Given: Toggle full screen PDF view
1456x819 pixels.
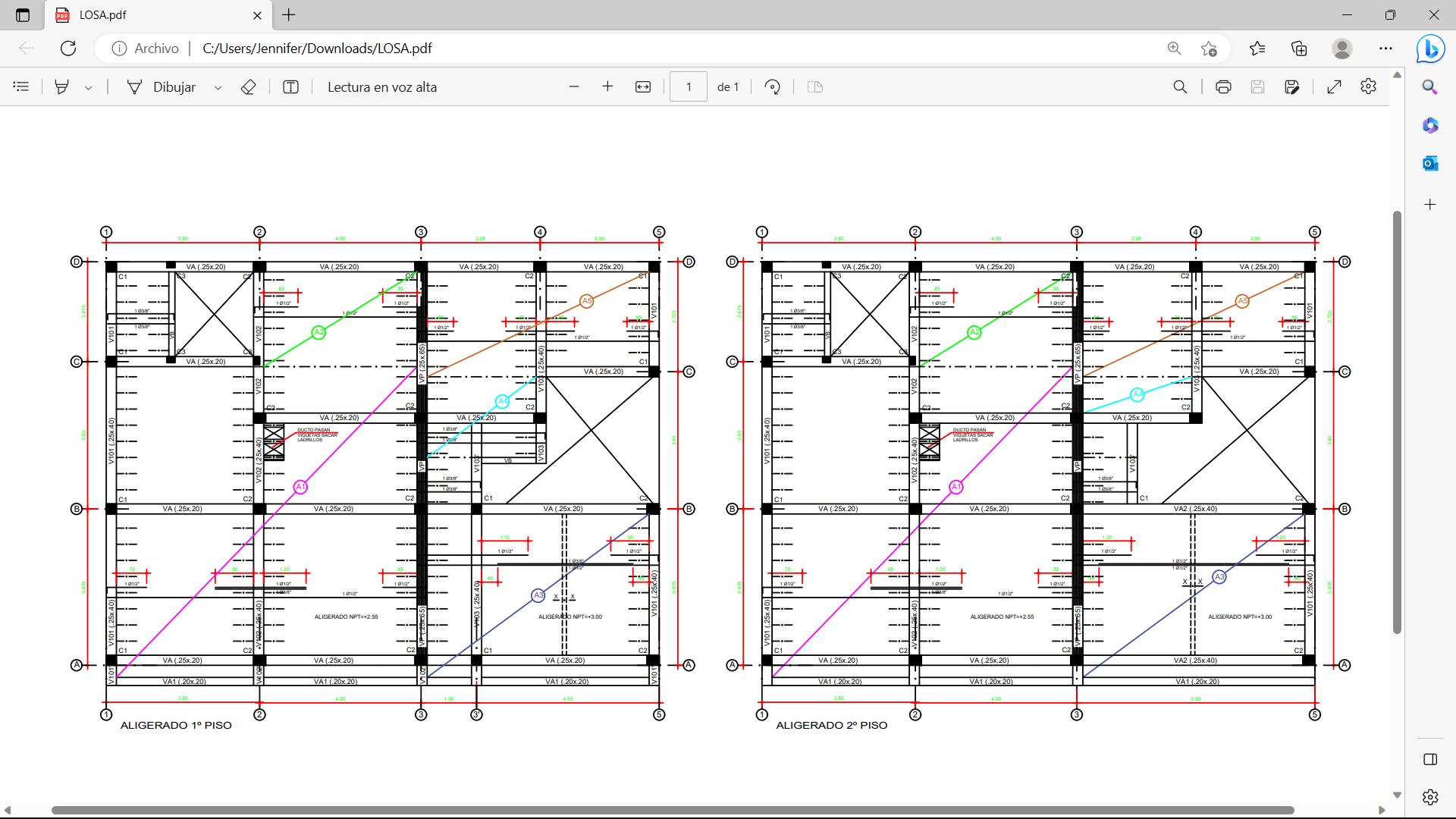Looking at the screenshot, I should [1334, 87].
